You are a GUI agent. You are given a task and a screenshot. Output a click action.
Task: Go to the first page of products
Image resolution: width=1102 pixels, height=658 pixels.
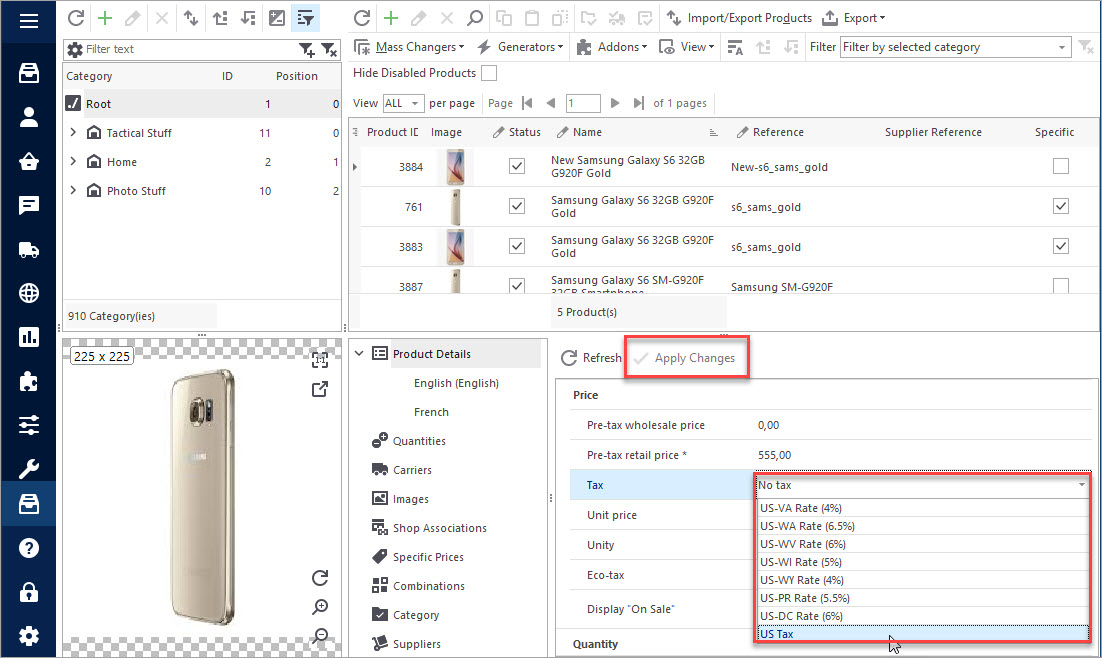coord(527,103)
